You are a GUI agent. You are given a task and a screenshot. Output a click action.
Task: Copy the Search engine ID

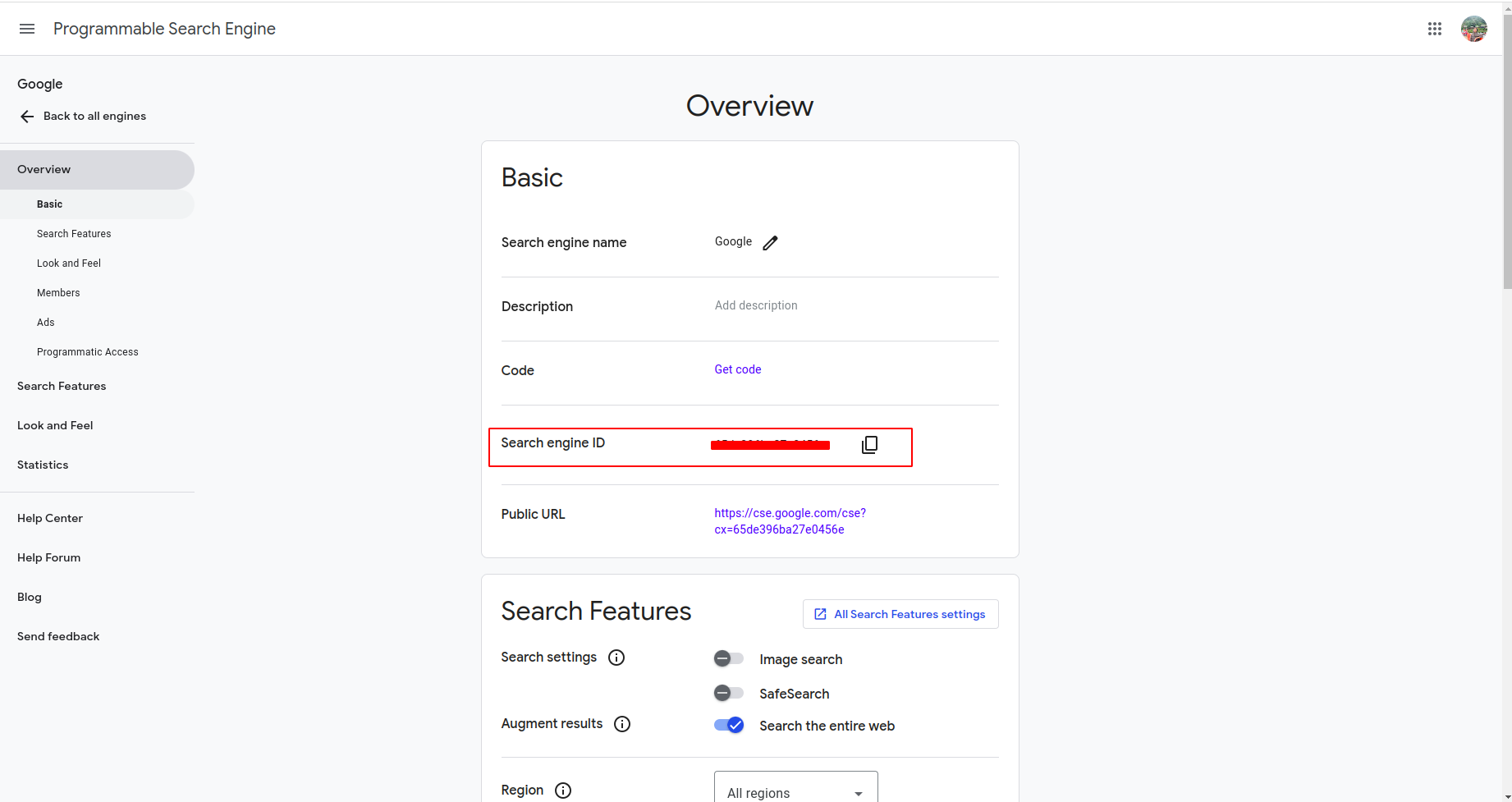click(x=869, y=445)
